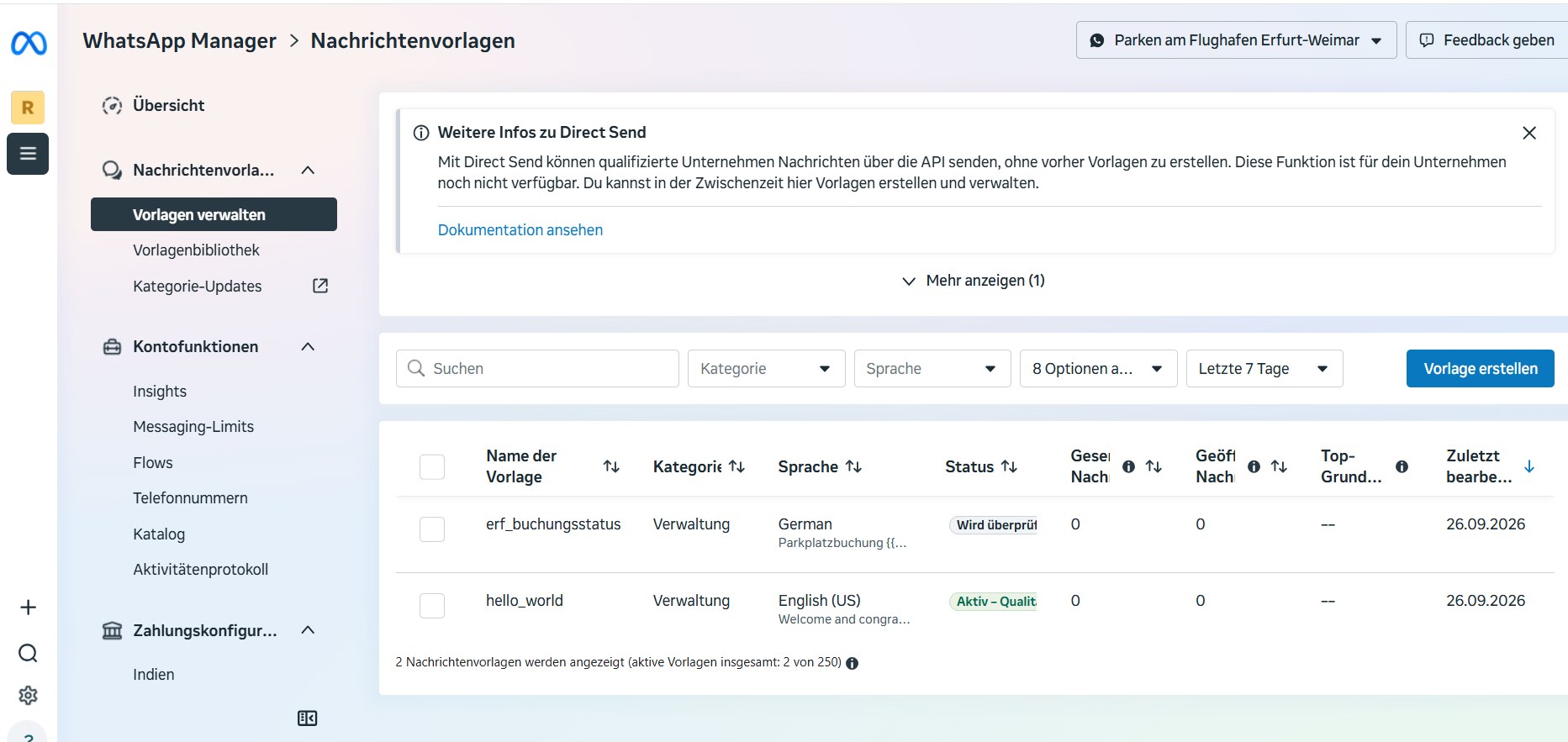Image resolution: width=1568 pixels, height=742 pixels.
Task: Click the Zahlungskonfiguration bank icon
Action: tap(112, 630)
